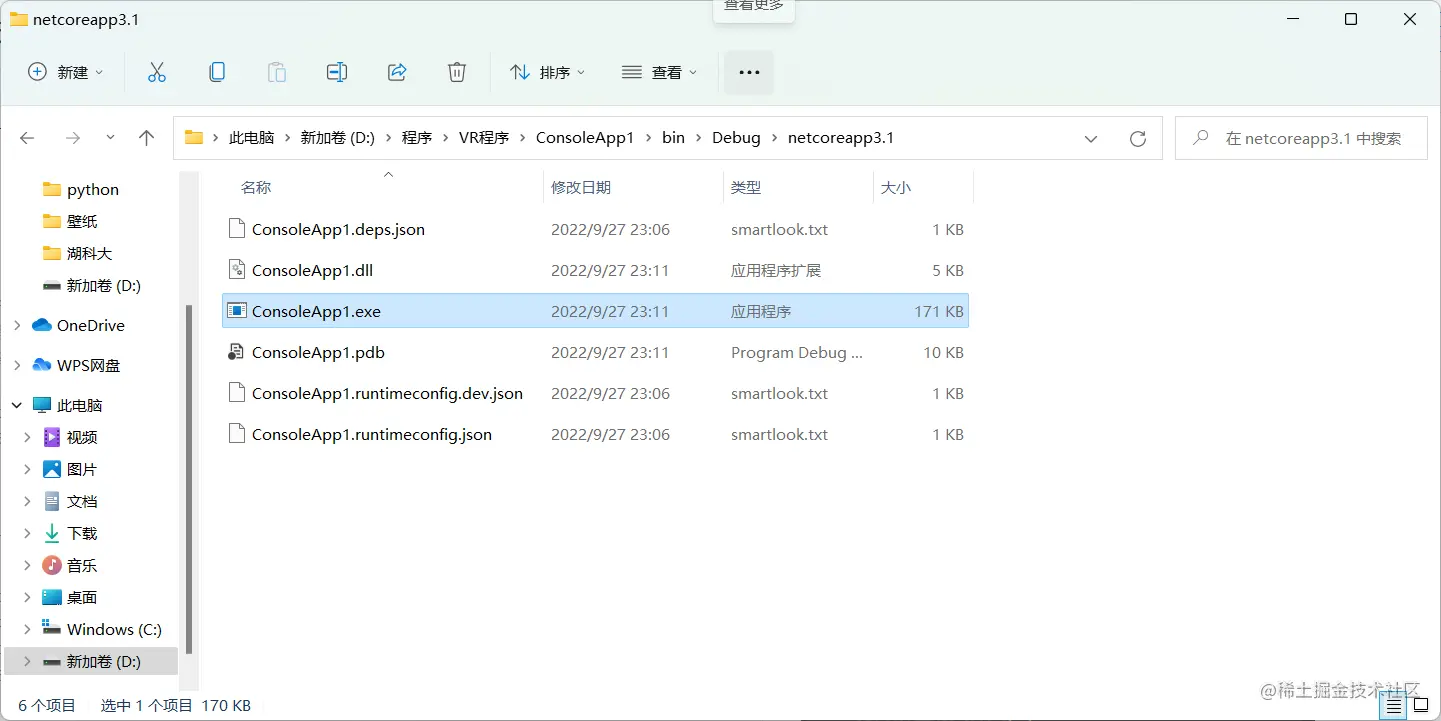Select ConsoleApp1.runtimeconfig.dev.json file name
The image size is (1441, 721).
(387, 393)
